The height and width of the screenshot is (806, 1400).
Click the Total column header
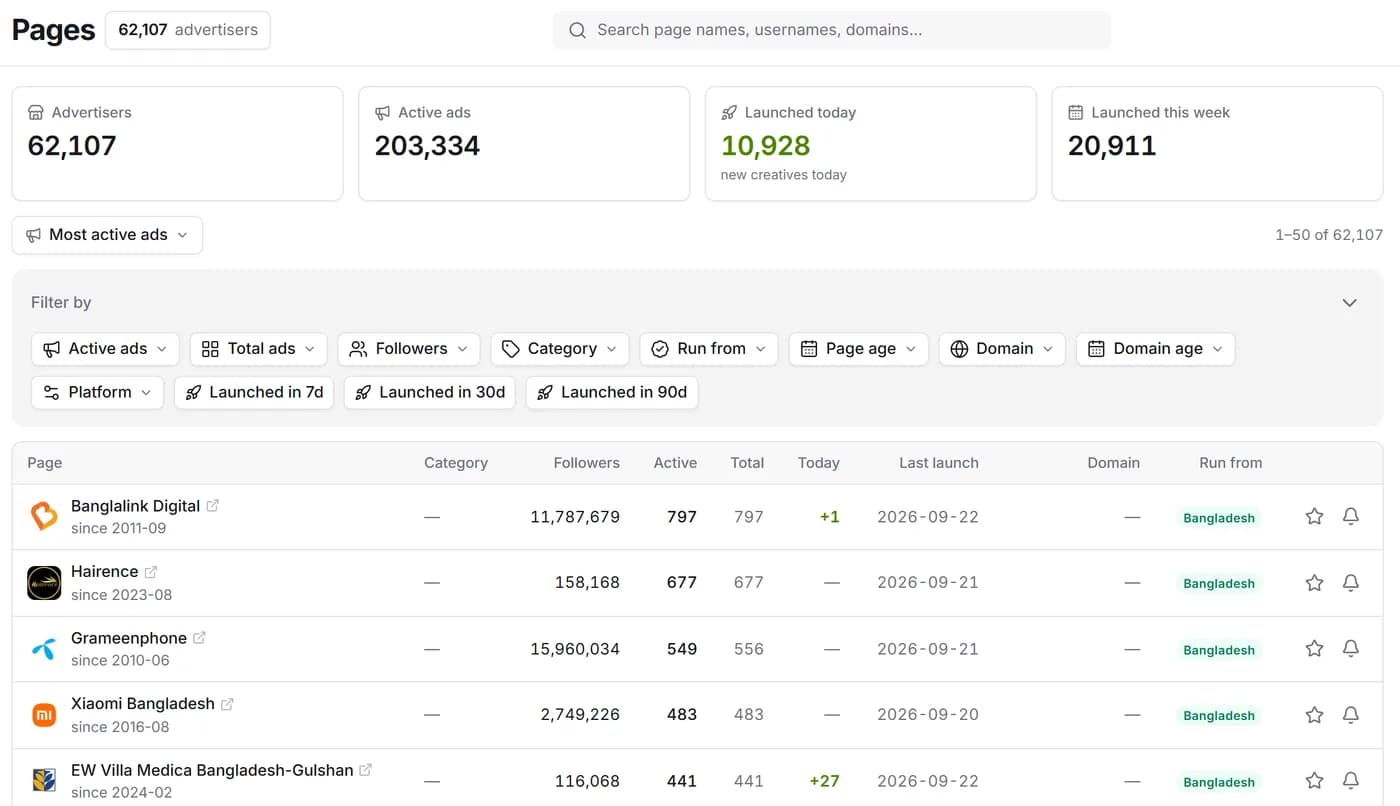(x=747, y=463)
